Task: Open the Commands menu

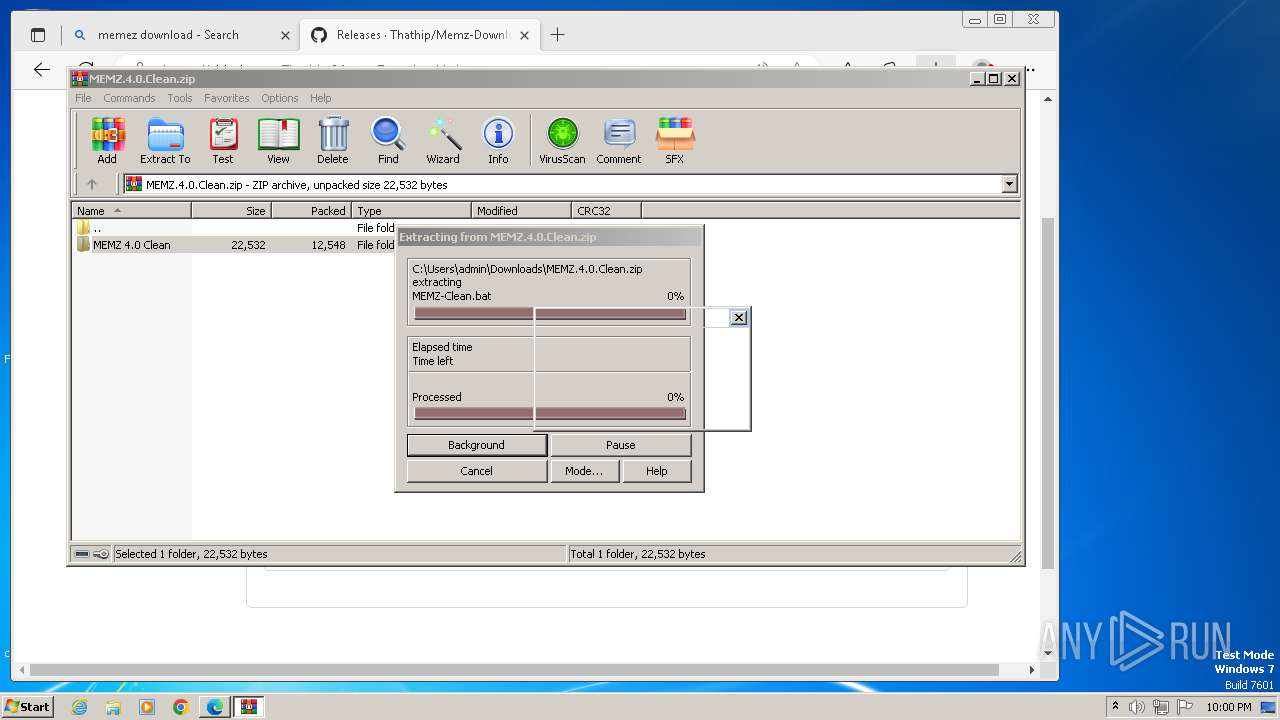Action: point(129,98)
